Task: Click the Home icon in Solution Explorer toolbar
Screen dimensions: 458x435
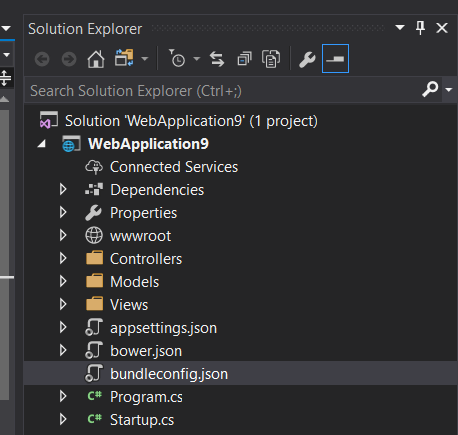Action: (x=96, y=59)
